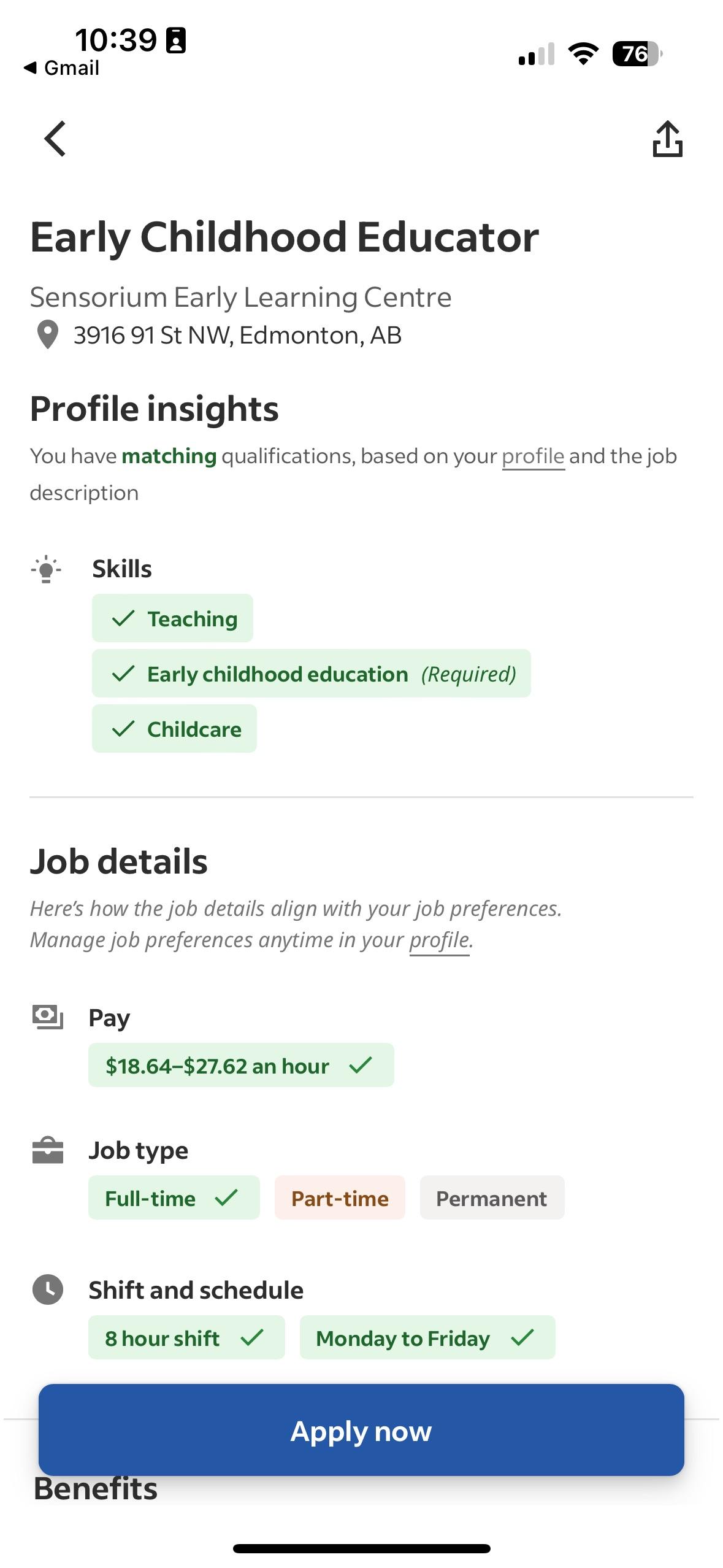
Task: Select the Teaching skill tag
Action: [172, 618]
